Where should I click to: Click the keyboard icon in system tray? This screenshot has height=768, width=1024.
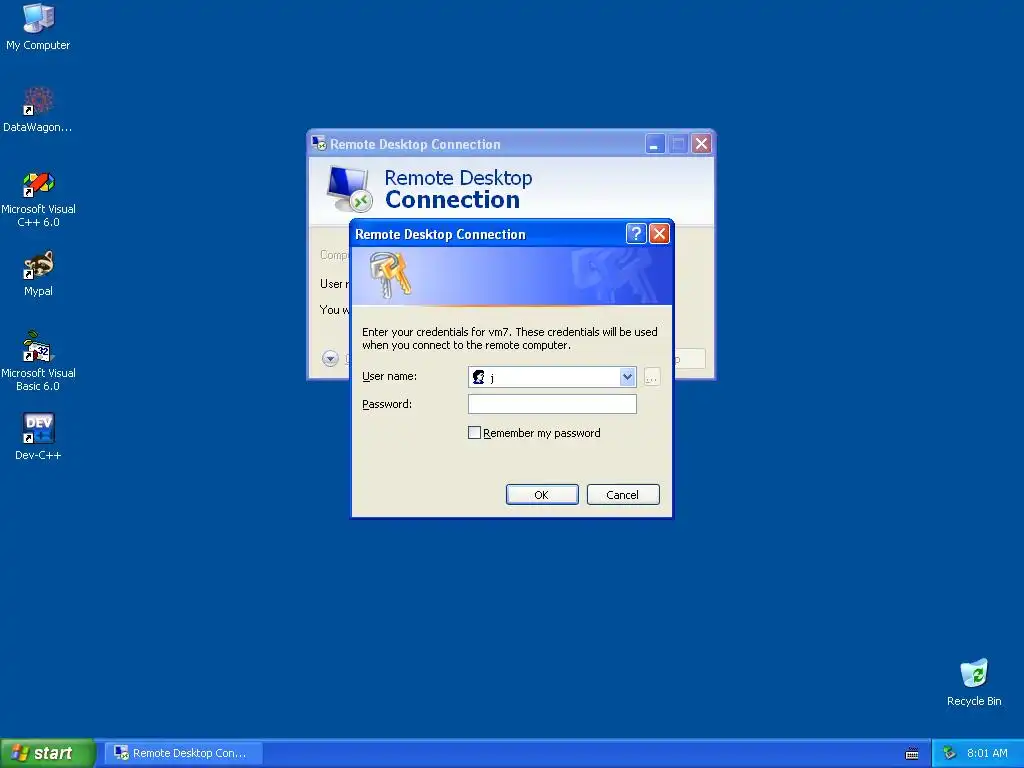(912, 754)
